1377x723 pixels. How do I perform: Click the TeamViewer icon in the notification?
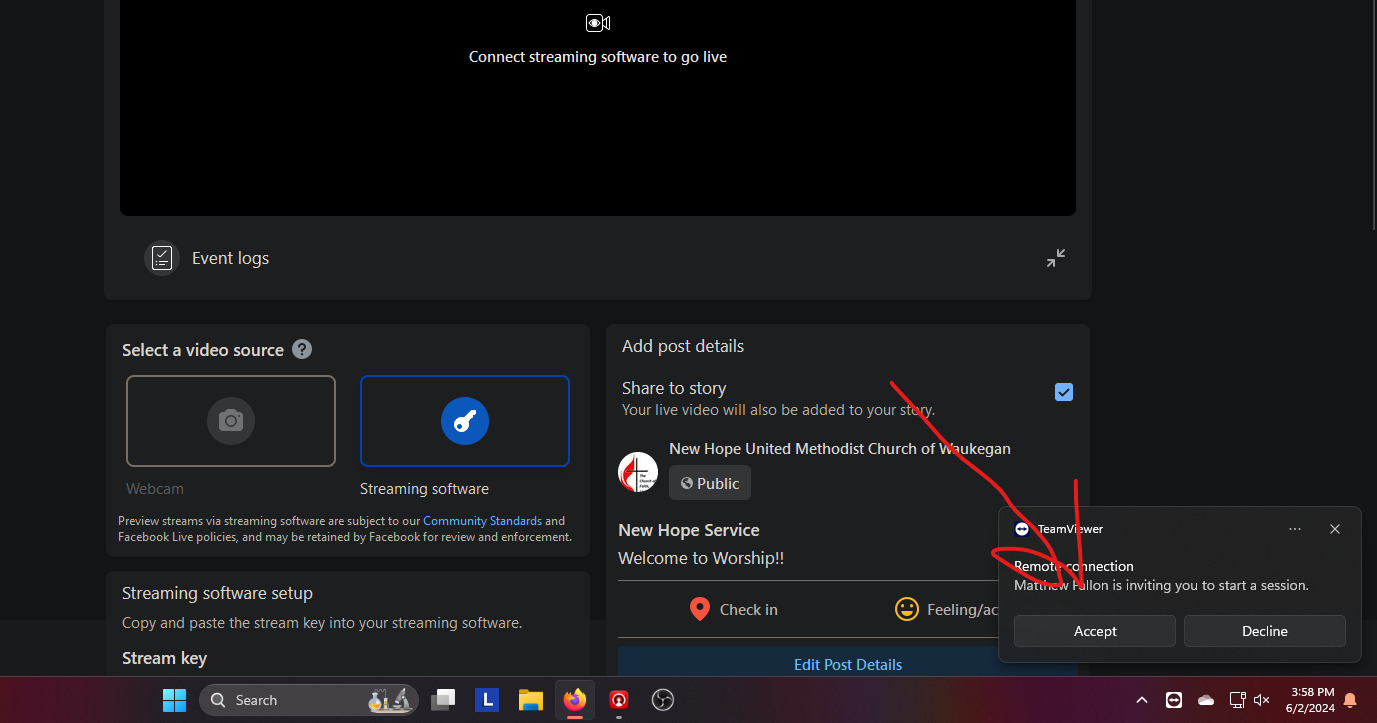click(x=1022, y=529)
